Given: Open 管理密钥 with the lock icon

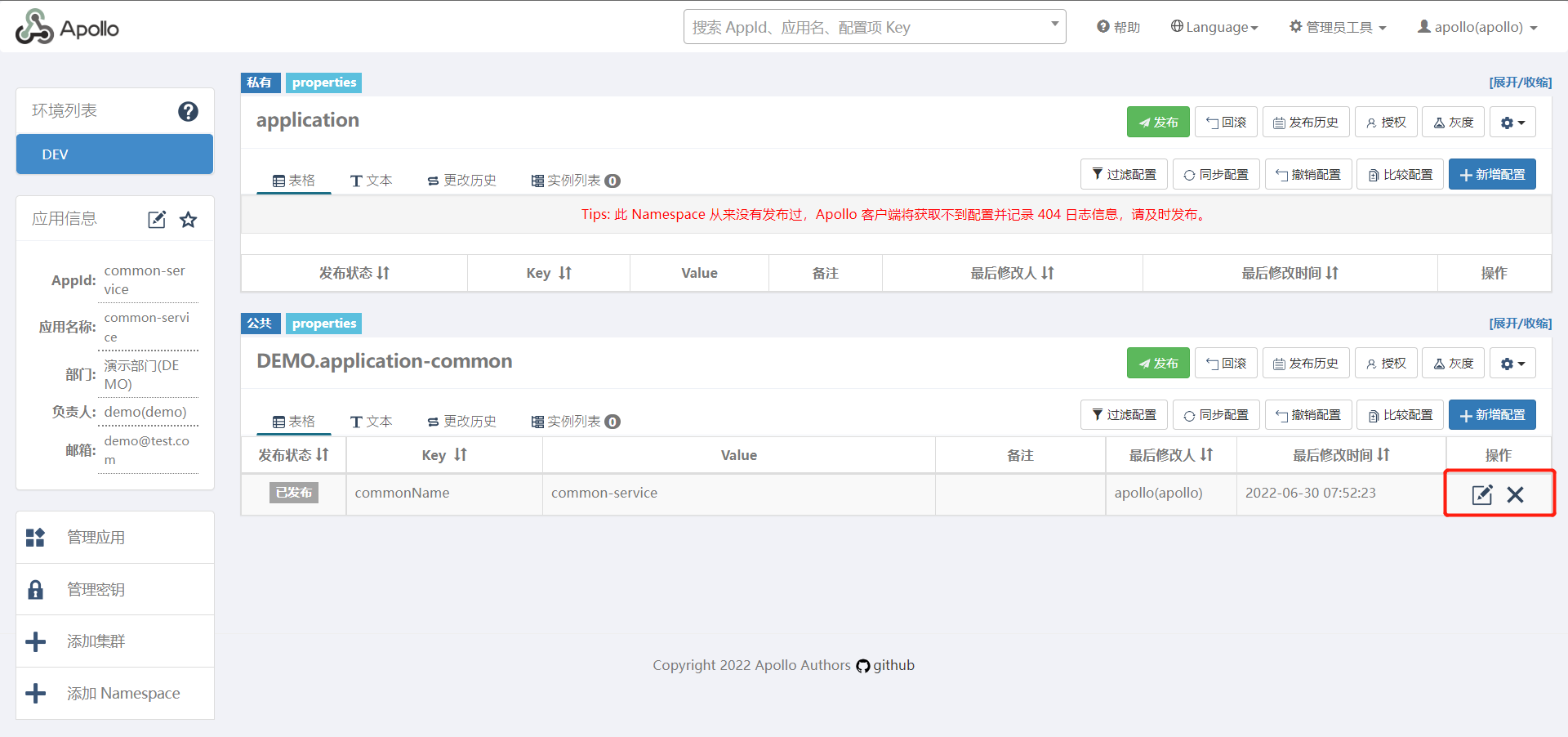Looking at the screenshot, I should pos(96,589).
